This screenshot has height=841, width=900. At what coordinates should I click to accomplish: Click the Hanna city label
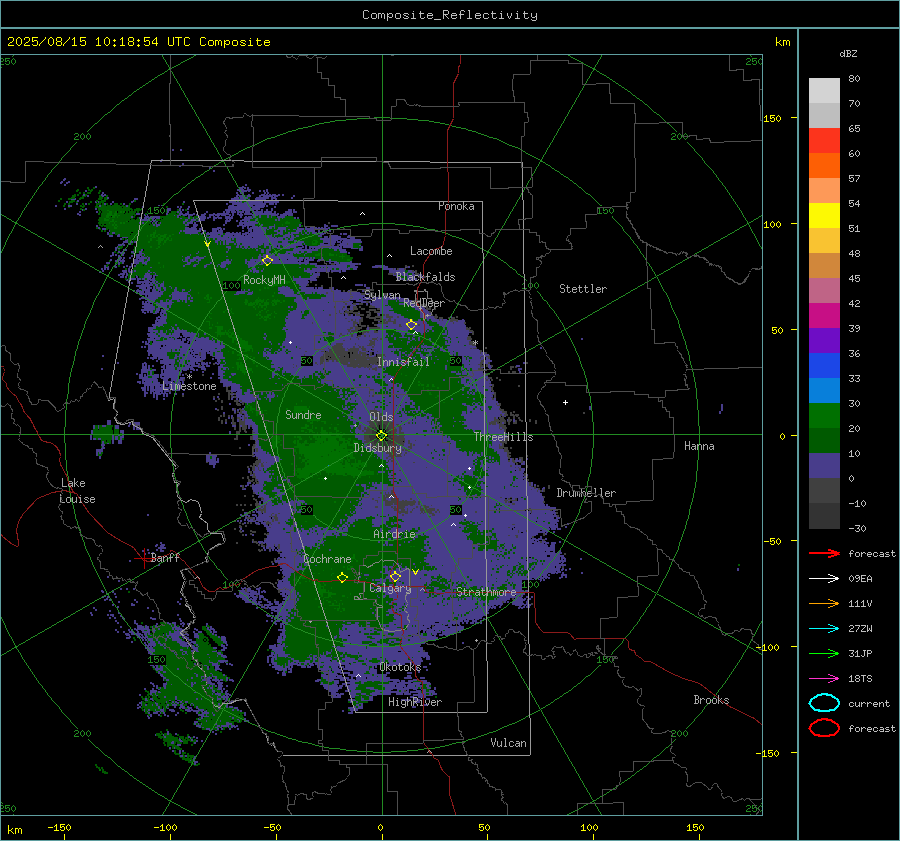click(699, 446)
